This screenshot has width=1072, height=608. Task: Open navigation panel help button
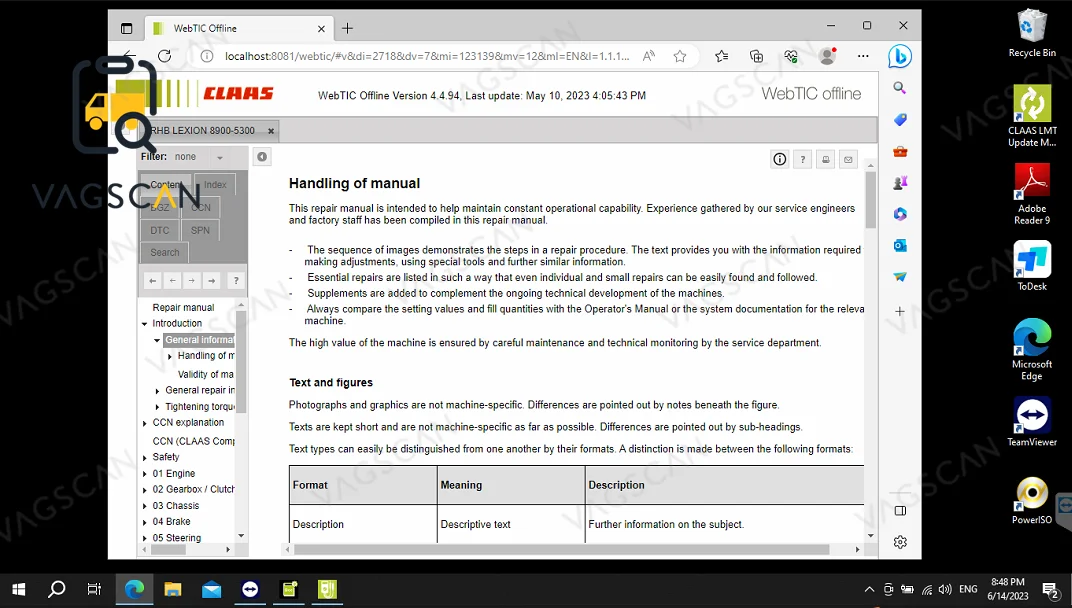click(x=236, y=280)
